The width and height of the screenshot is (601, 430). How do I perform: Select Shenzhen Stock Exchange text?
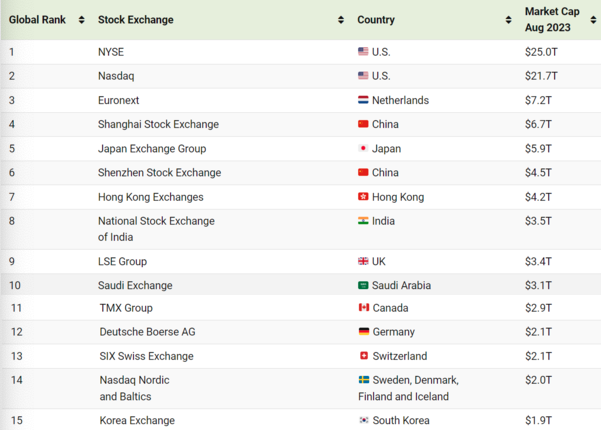(x=159, y=172)
